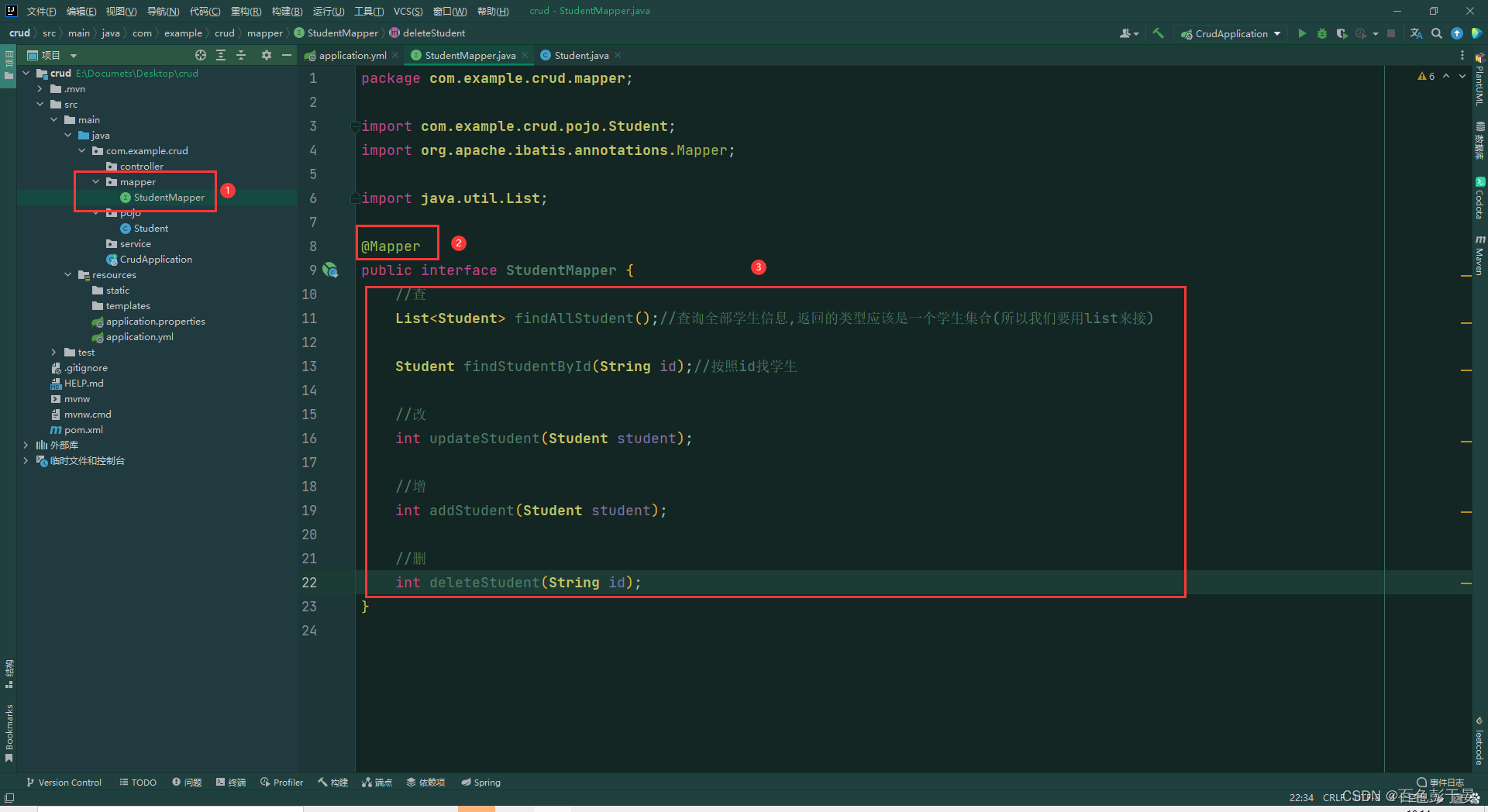Open the Profiler tool window
Screen dimensions: 1488x812
point(282,783)
